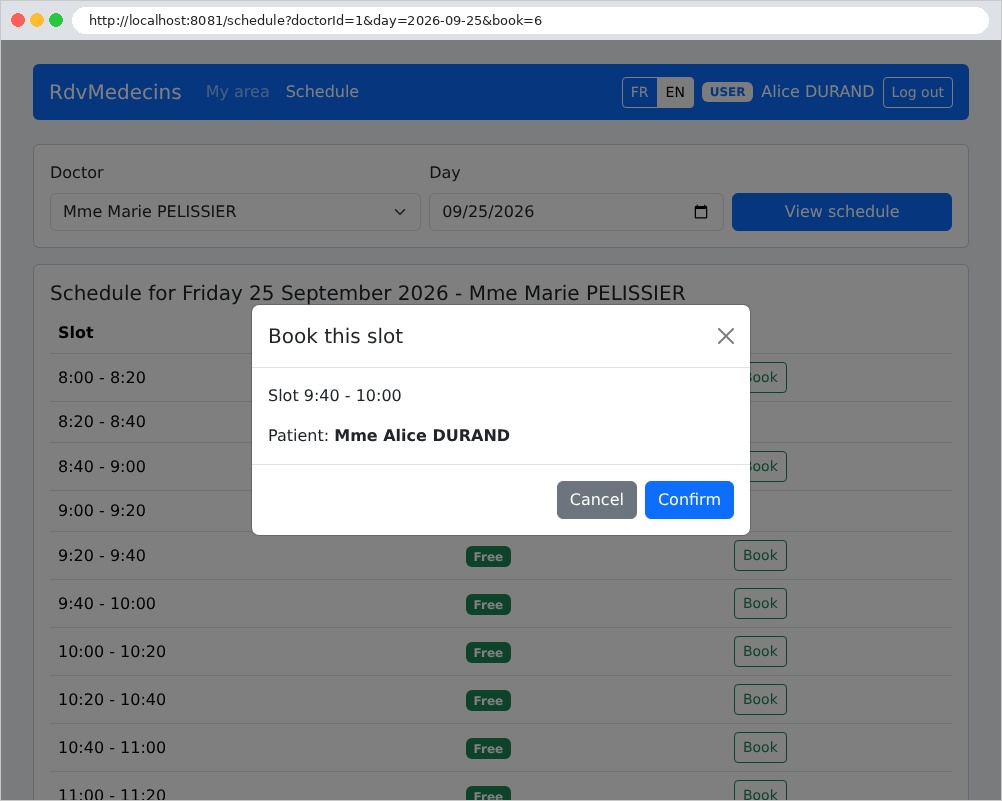Click the Doctor field label
This screenshot has height=801, width=1002.
[x=77, y=173]
